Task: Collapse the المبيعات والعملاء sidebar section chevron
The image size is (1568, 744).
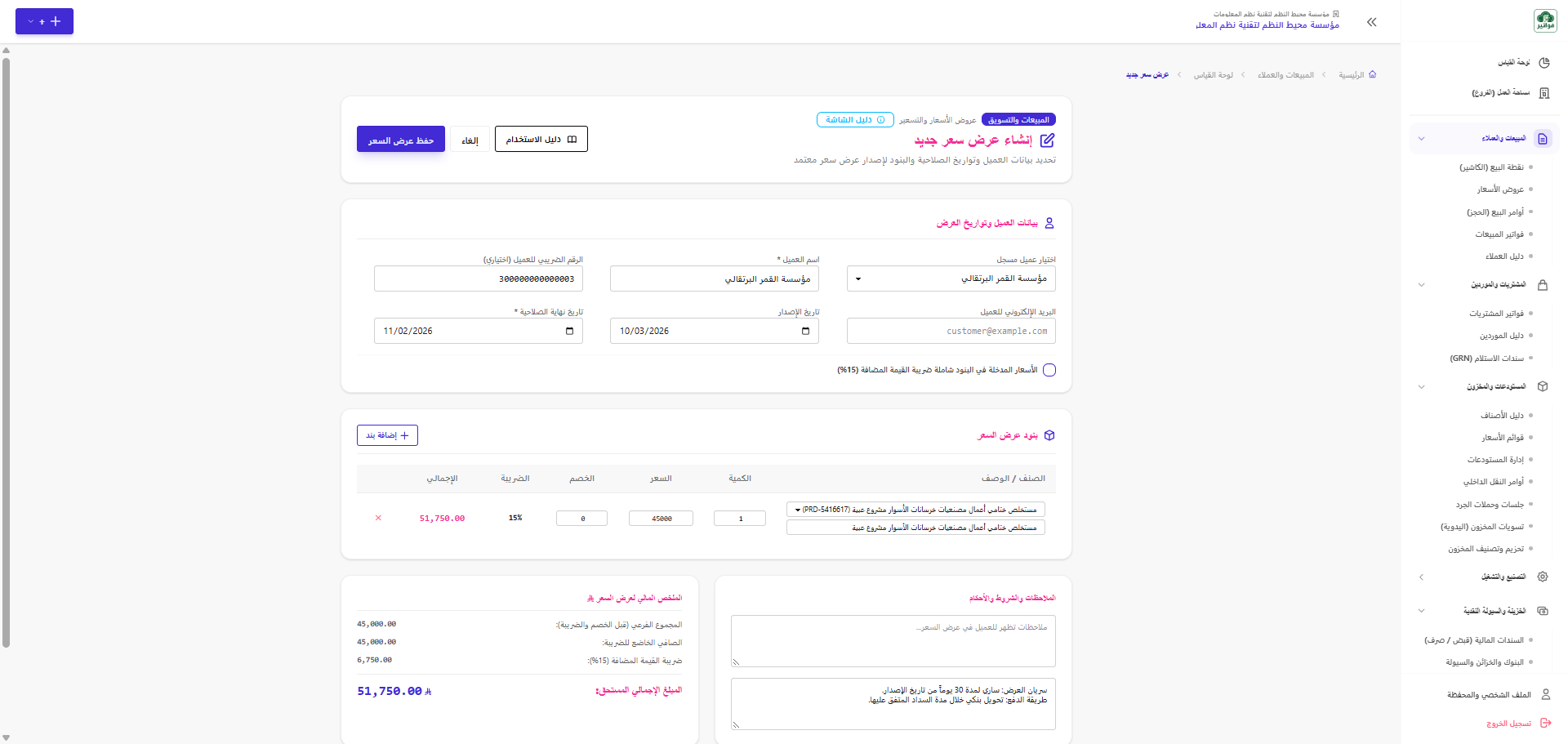Action: (1421, 139)
